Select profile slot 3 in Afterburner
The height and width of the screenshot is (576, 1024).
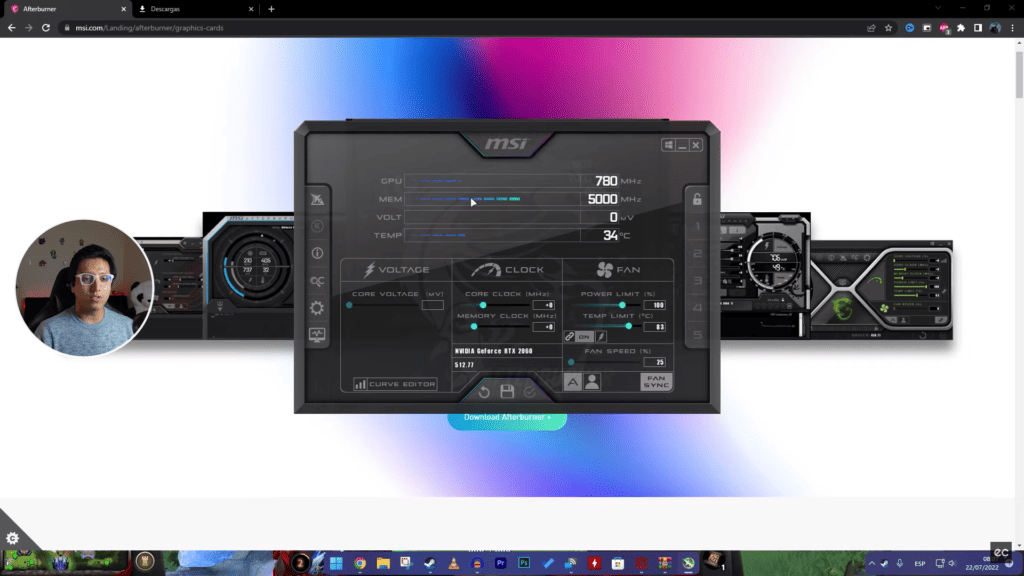tap(697, 280)
